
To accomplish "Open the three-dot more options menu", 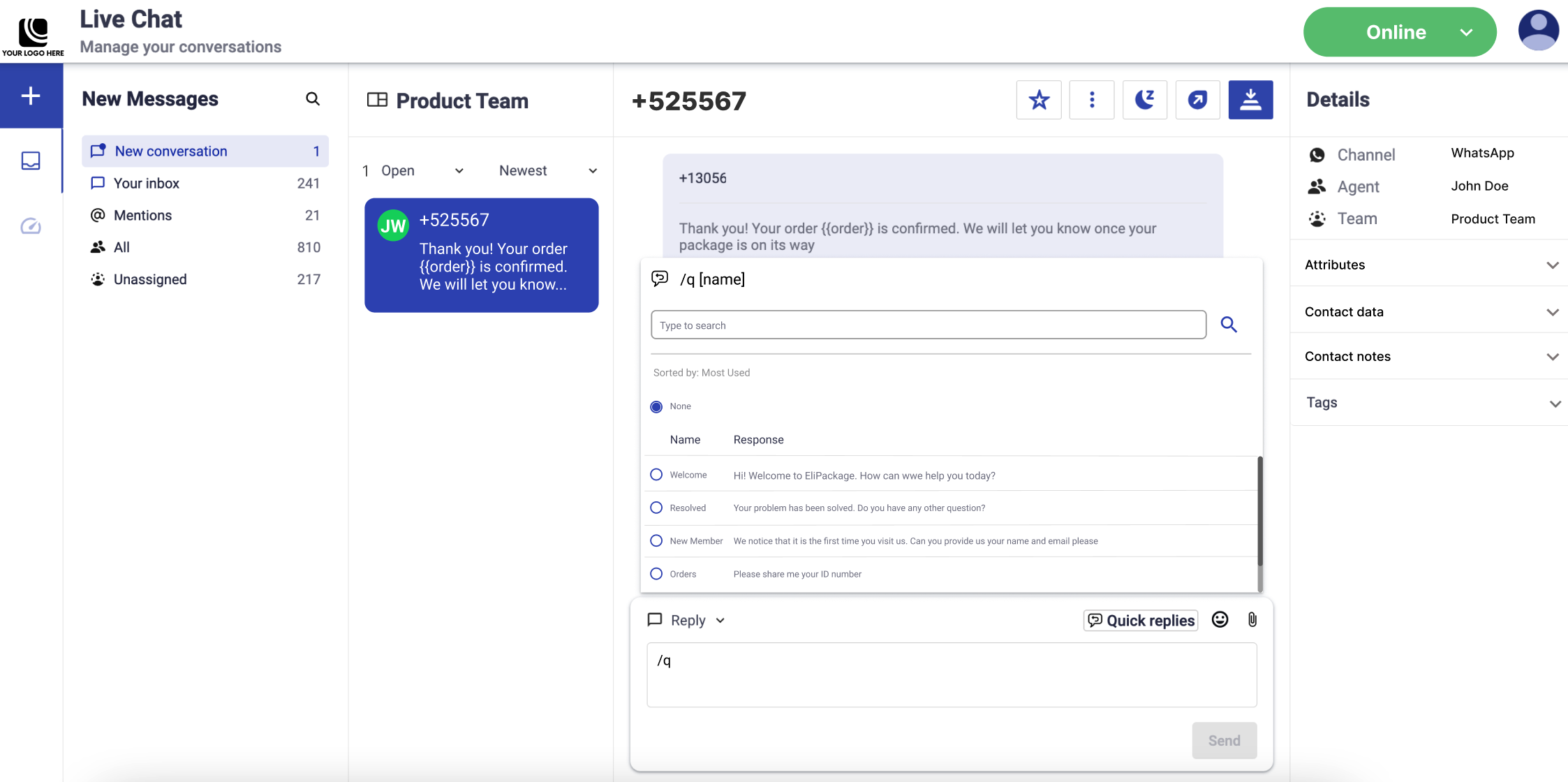I will (1092, 100).
